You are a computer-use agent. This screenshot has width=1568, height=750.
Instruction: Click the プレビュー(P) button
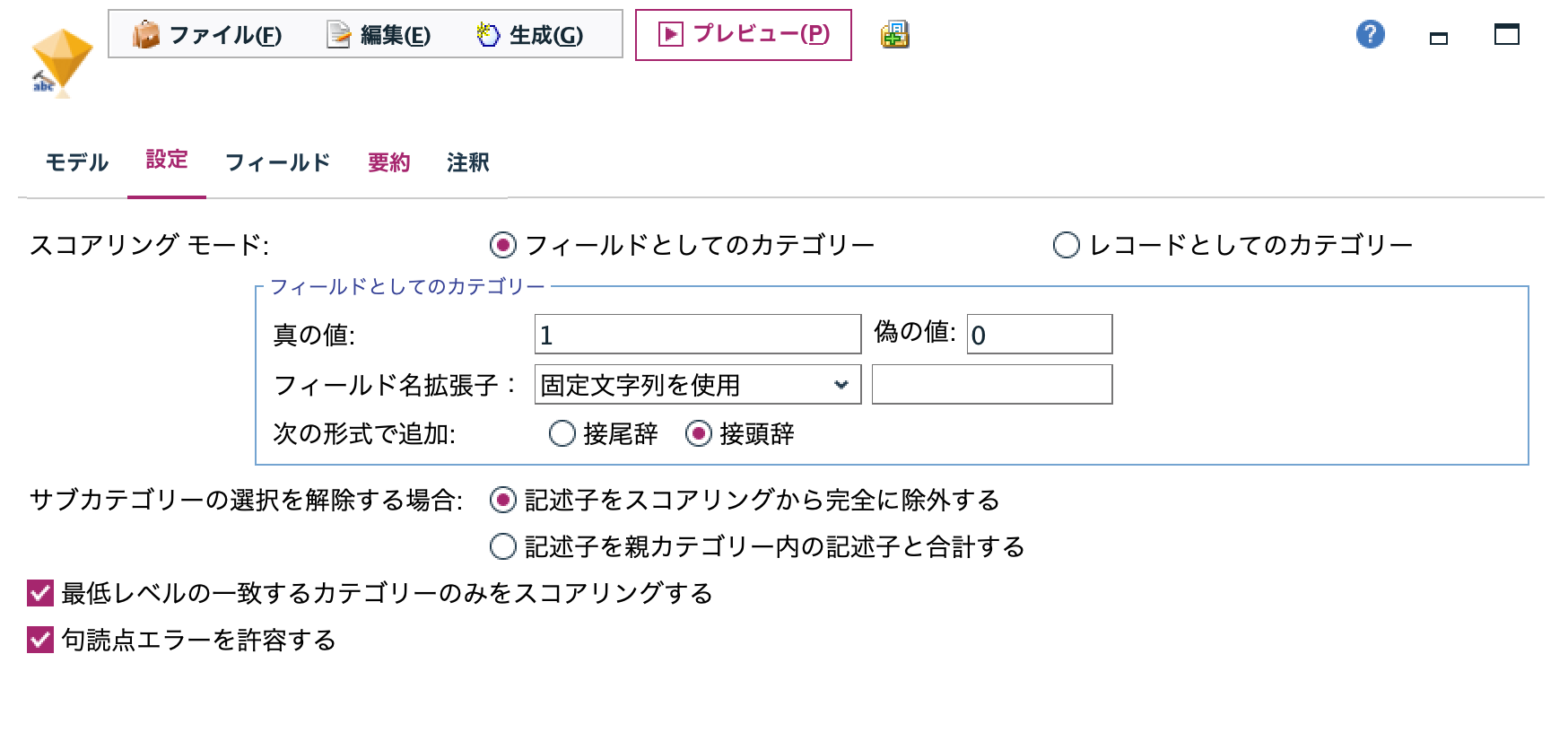tap(745, 36)
